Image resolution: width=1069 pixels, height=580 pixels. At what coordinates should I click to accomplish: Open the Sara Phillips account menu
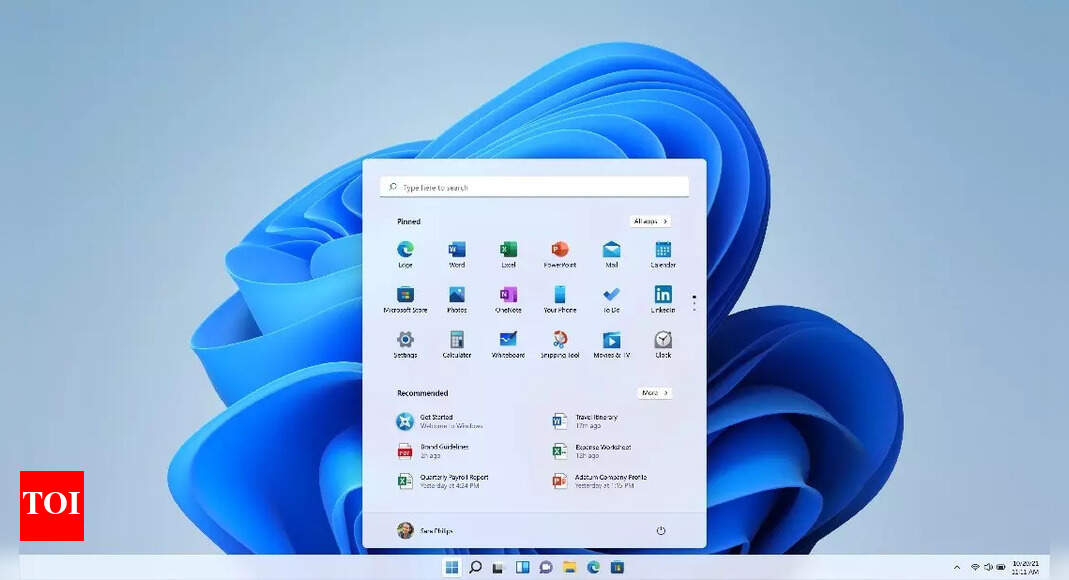click(425, 531)
